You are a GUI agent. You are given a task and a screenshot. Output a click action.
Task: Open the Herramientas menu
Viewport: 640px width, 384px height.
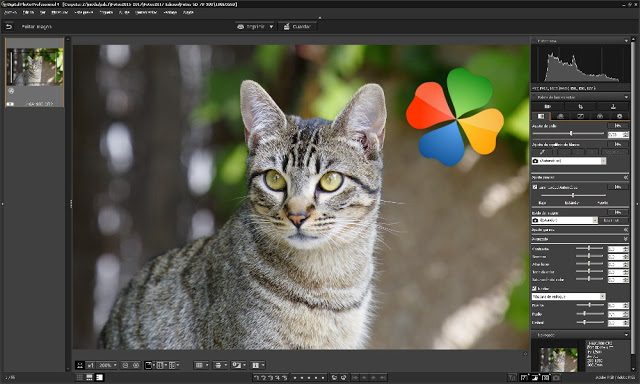pos(146,12)
